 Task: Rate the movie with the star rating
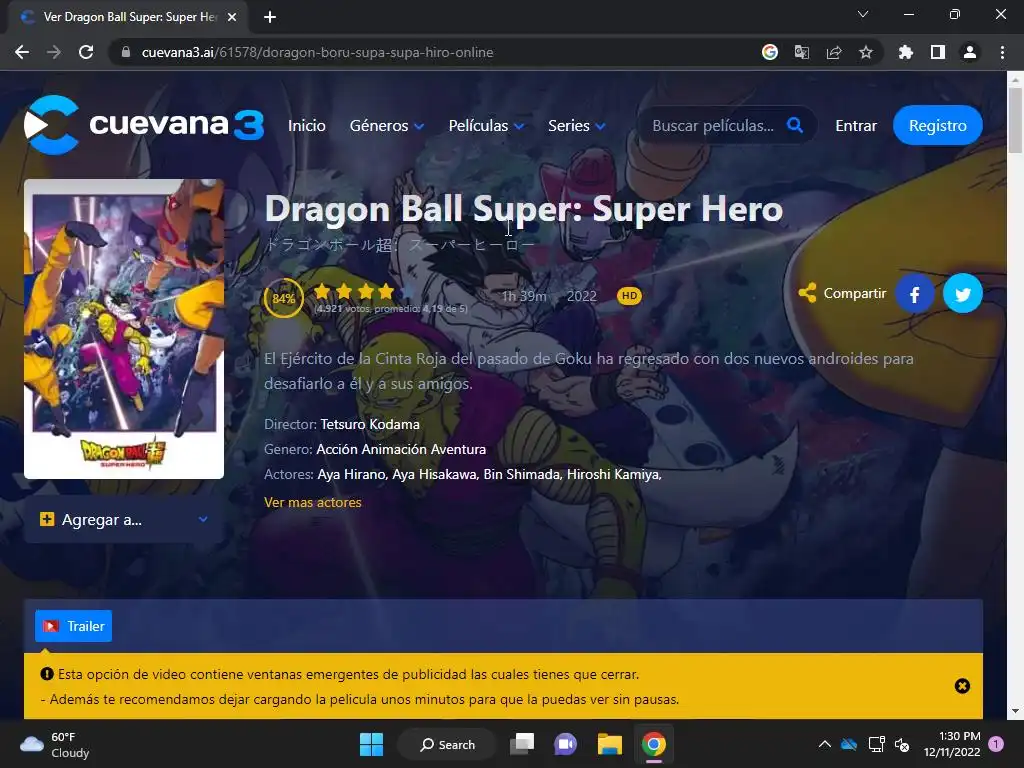[363, 291]
